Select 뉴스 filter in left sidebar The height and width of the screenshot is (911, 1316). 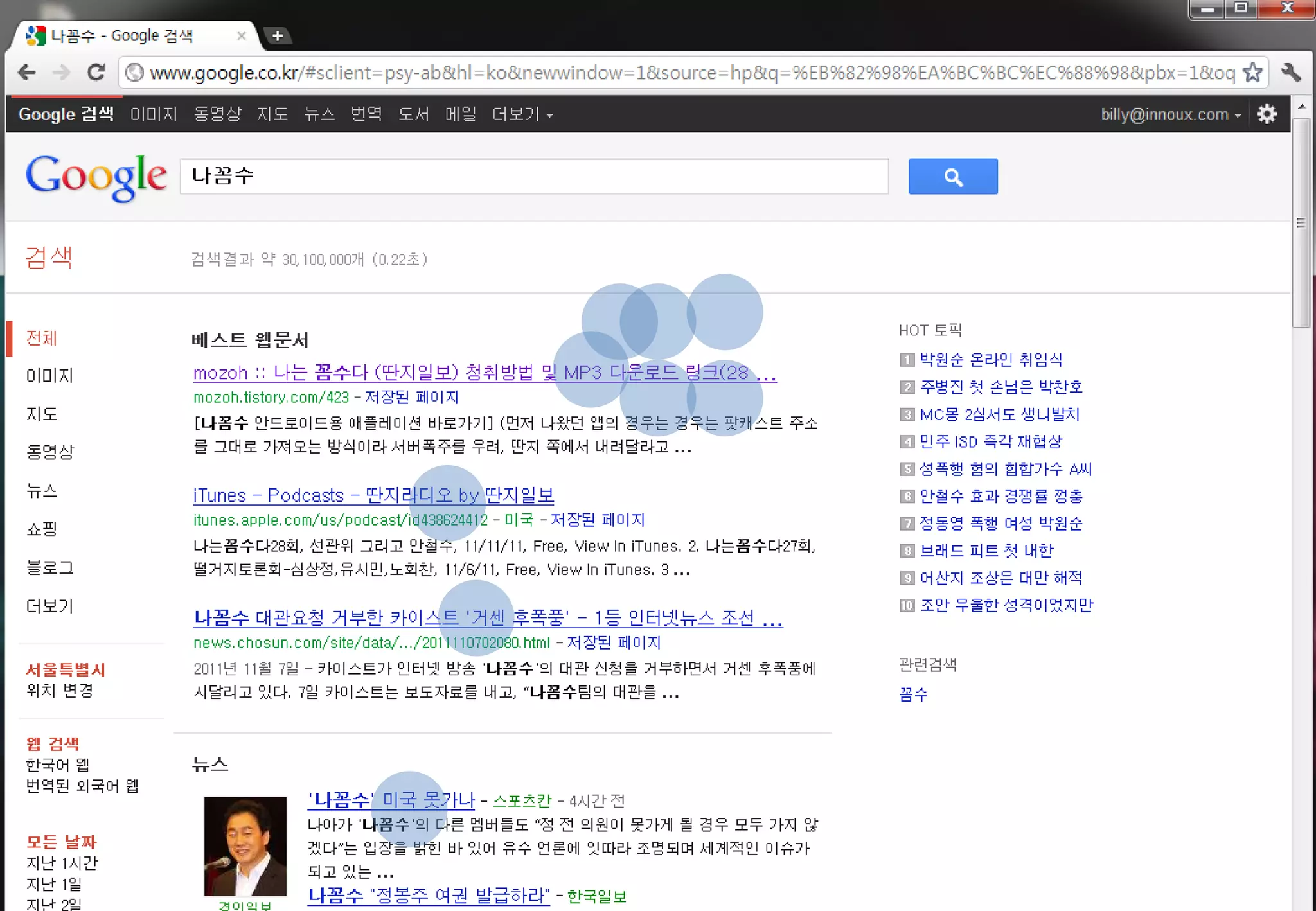[x=42, y=491]
